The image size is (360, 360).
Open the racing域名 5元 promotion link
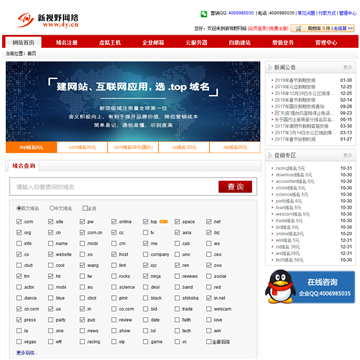point(290,168)
